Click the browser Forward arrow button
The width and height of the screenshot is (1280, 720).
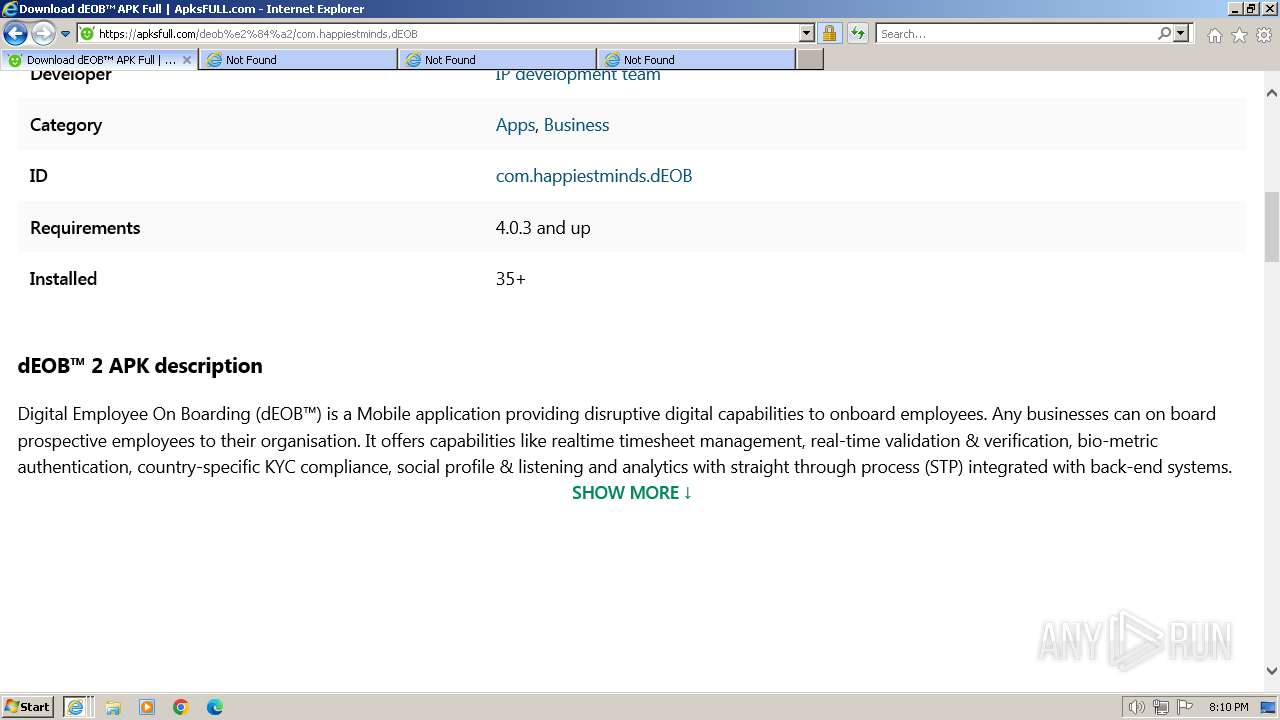[x=43, y=33]
